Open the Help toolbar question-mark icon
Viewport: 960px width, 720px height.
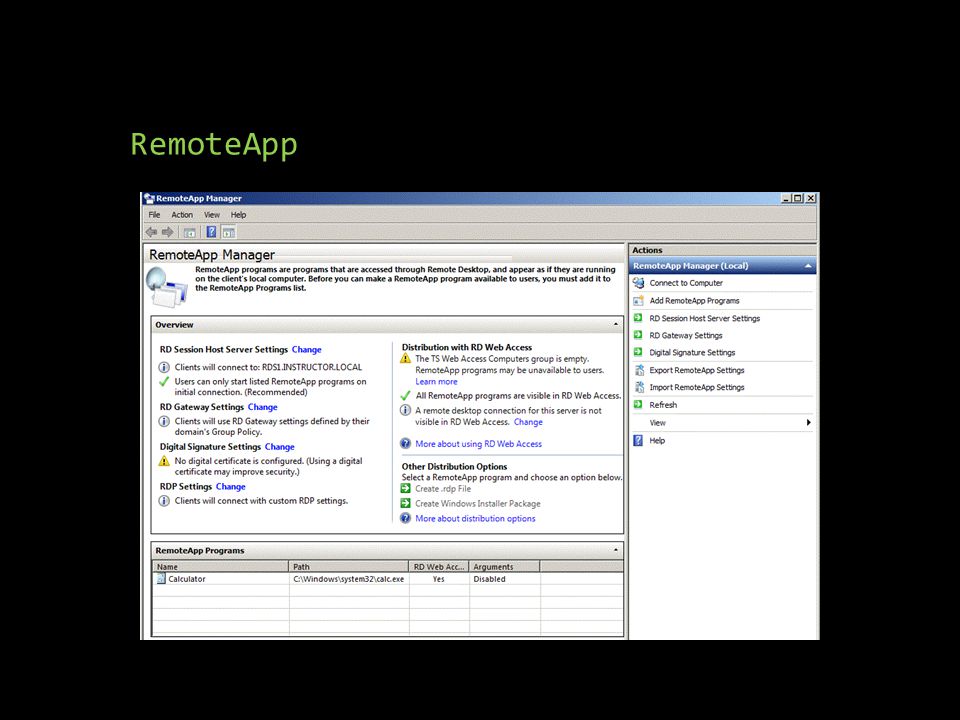pos(211,232)
